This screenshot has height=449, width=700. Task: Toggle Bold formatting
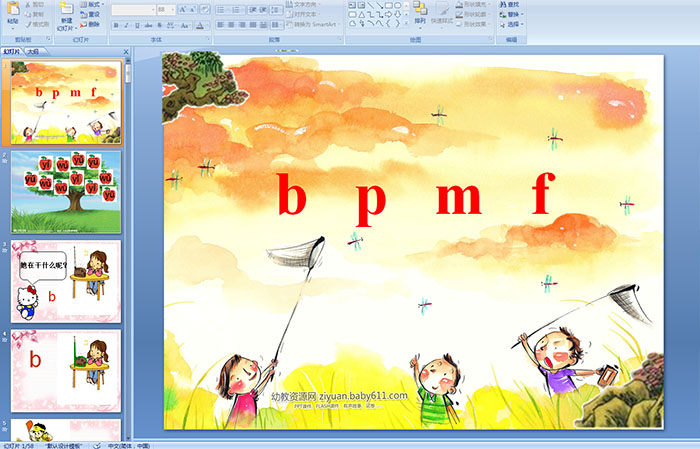point(116,25)
